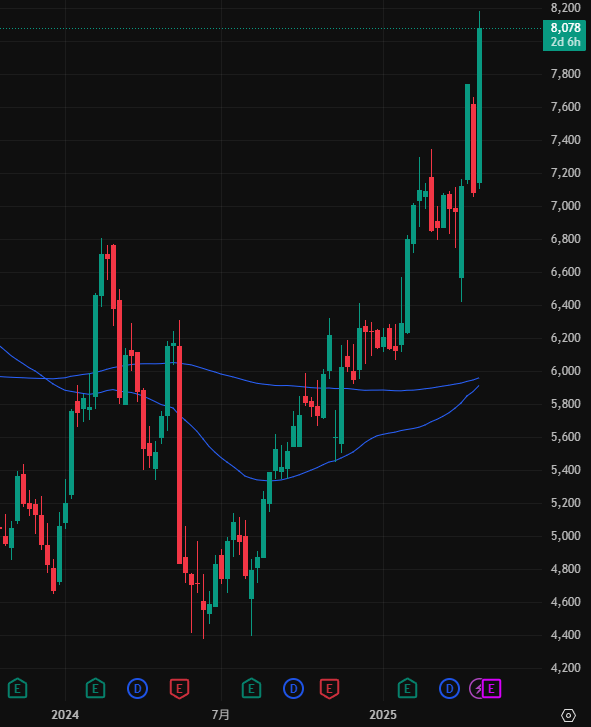This screenshot has height=727, width=591.
Task: Click the 6,400 price axis label
Action: pyautogui.click(x=566, y=305)
